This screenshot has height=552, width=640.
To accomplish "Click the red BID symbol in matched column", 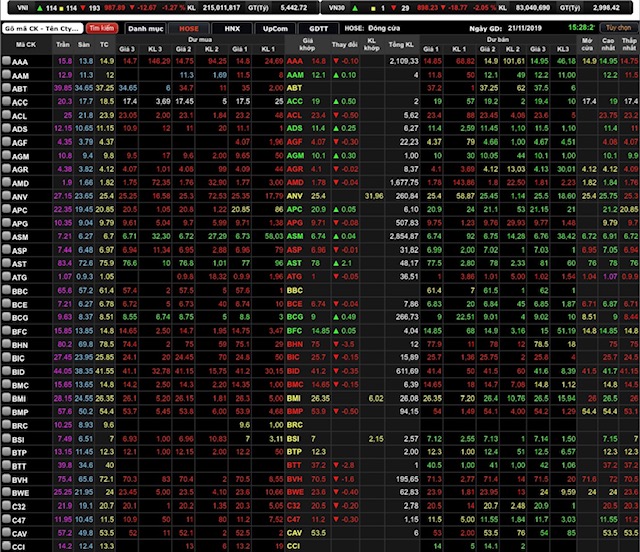I will (x=293, y=371).
